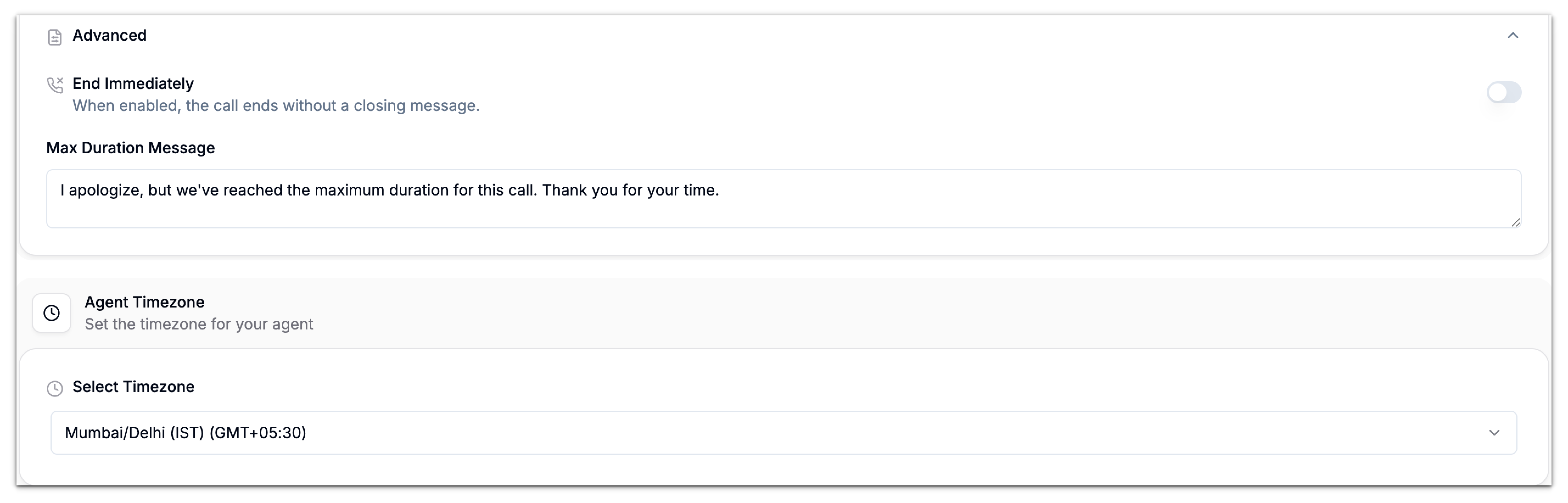Click the 'Set the timezone for your agent' subtitle
The image size is (1568, 503).
tap(199, 324)
